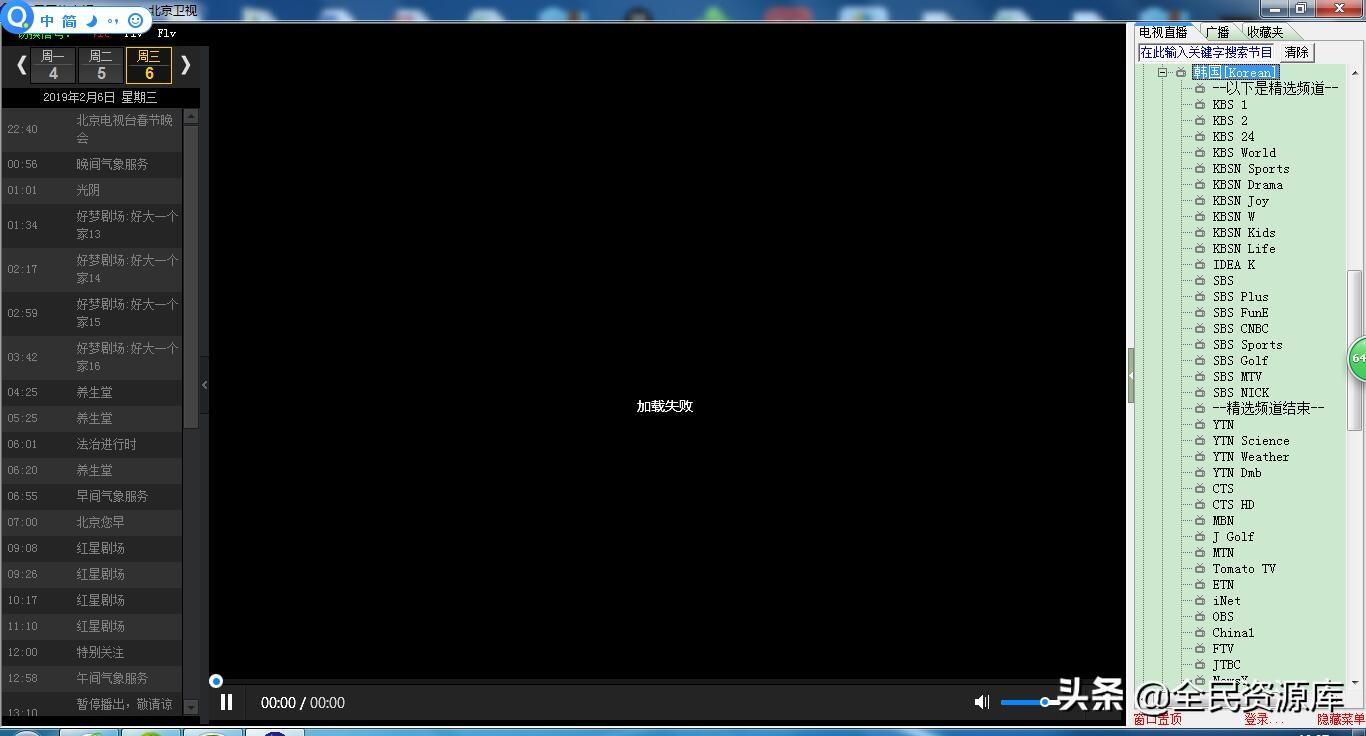Click the channel list scroll-down arrow
Viewport: 1366px width, 736px height.
[x=1356, y=681]
